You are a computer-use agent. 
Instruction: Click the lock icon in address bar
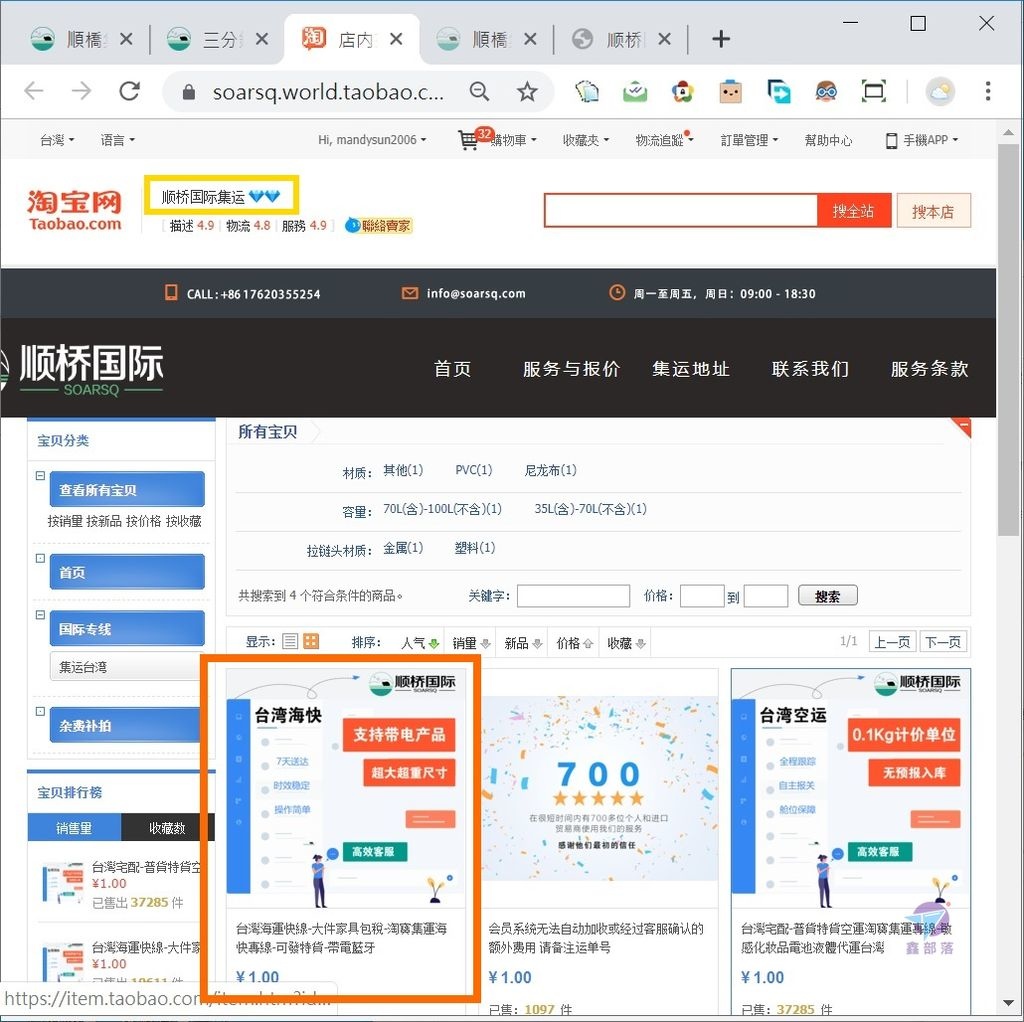pos(189,92)
